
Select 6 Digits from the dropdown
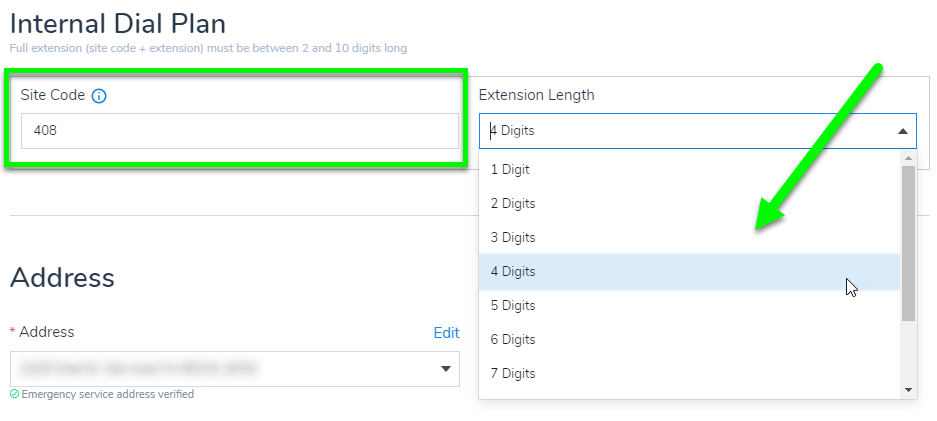click(x=513, y=339)
